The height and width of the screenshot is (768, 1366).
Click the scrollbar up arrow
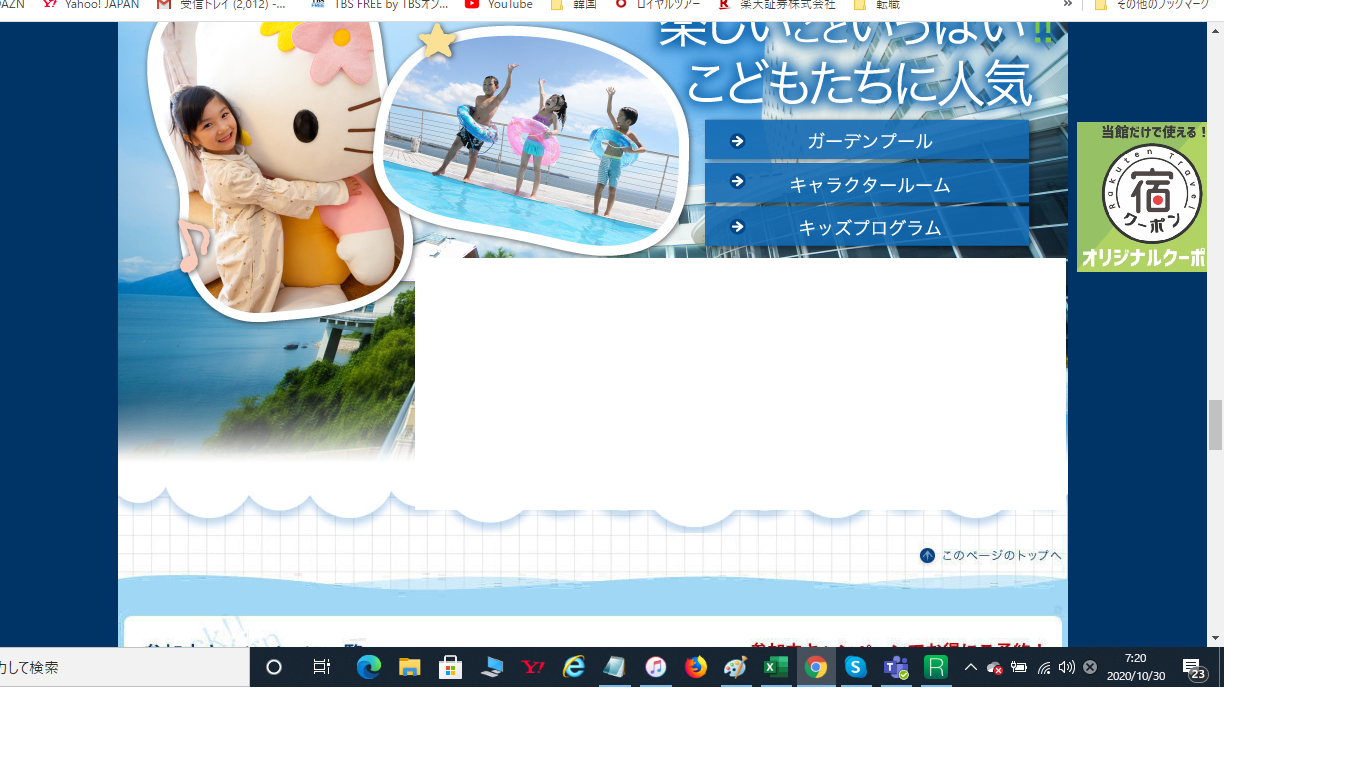1215,31
